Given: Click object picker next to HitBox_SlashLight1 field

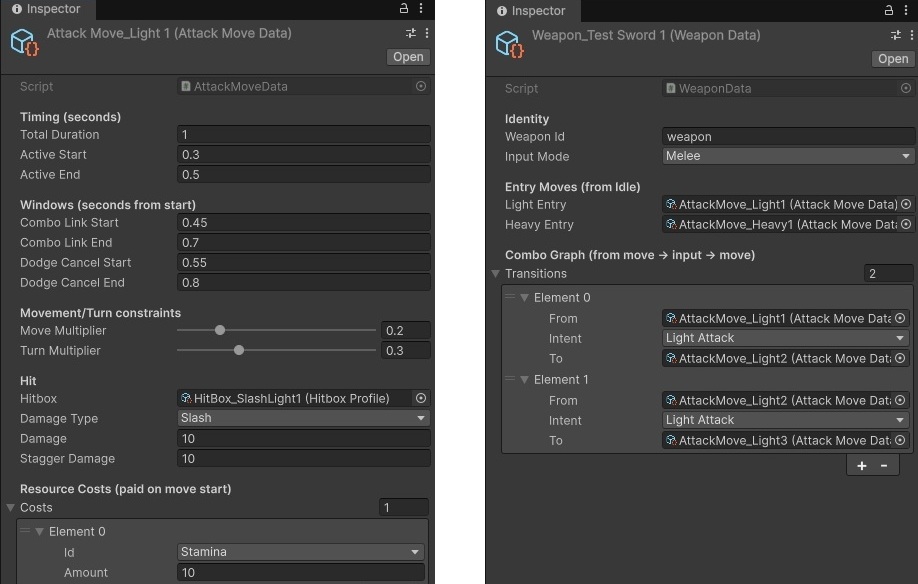Looking at the screenshot, I should point(421,398).
